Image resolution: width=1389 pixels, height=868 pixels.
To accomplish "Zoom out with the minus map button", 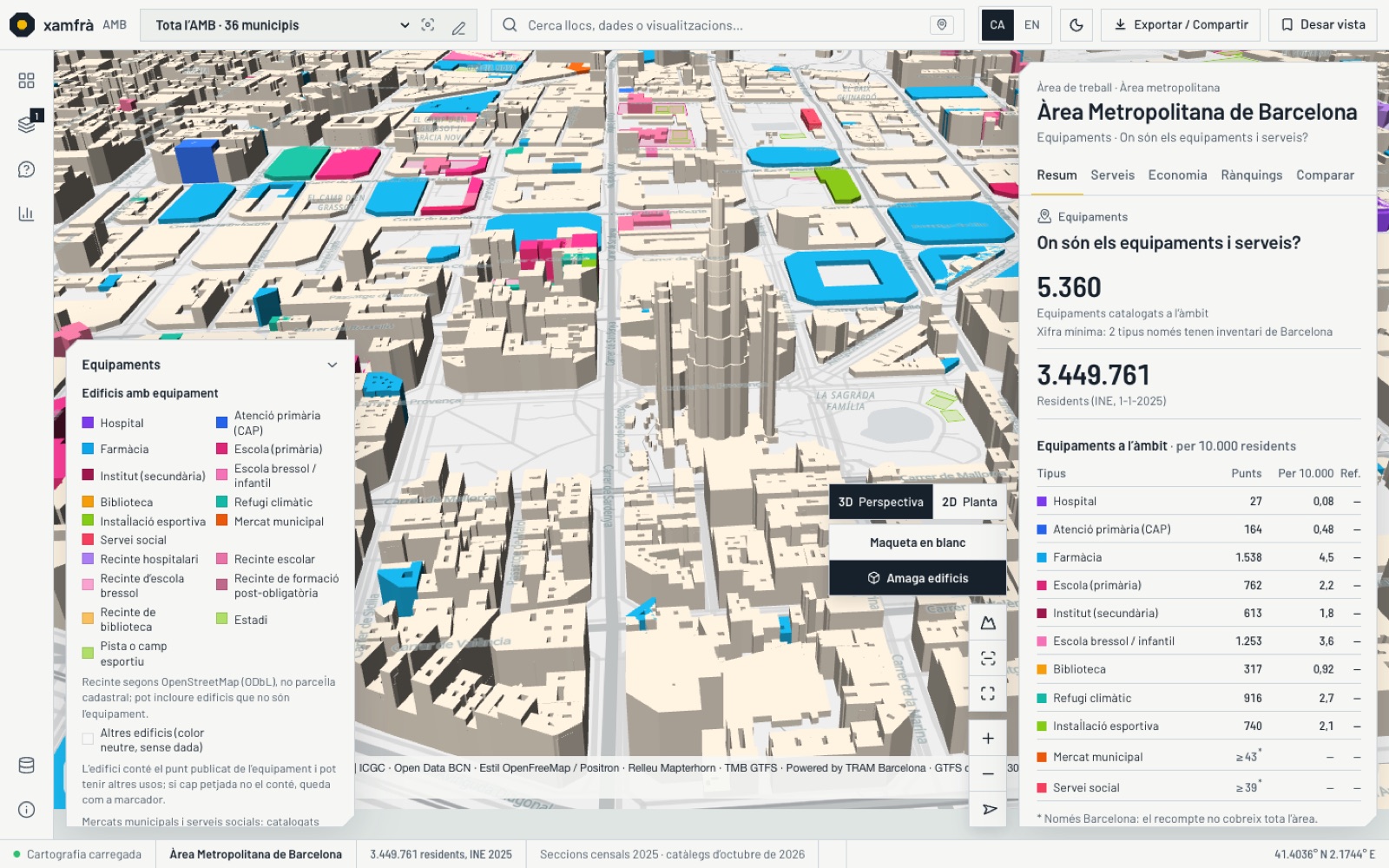I will click(x=988, y=773).
